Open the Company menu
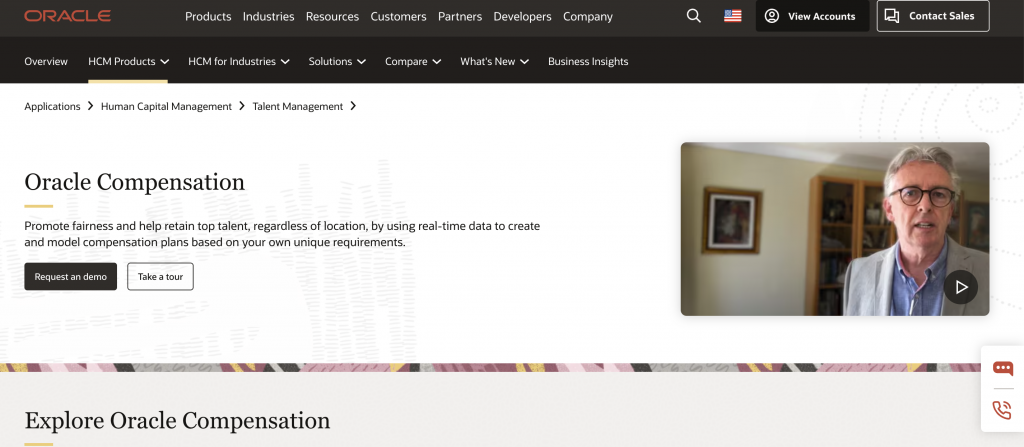1024x447 pixels. (588, 17)
